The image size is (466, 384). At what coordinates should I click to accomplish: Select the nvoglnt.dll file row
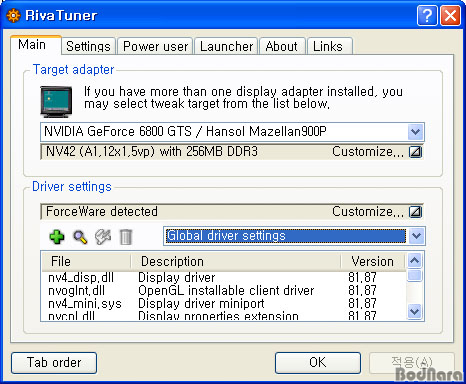pyautogui.click(x=223, y=290)
